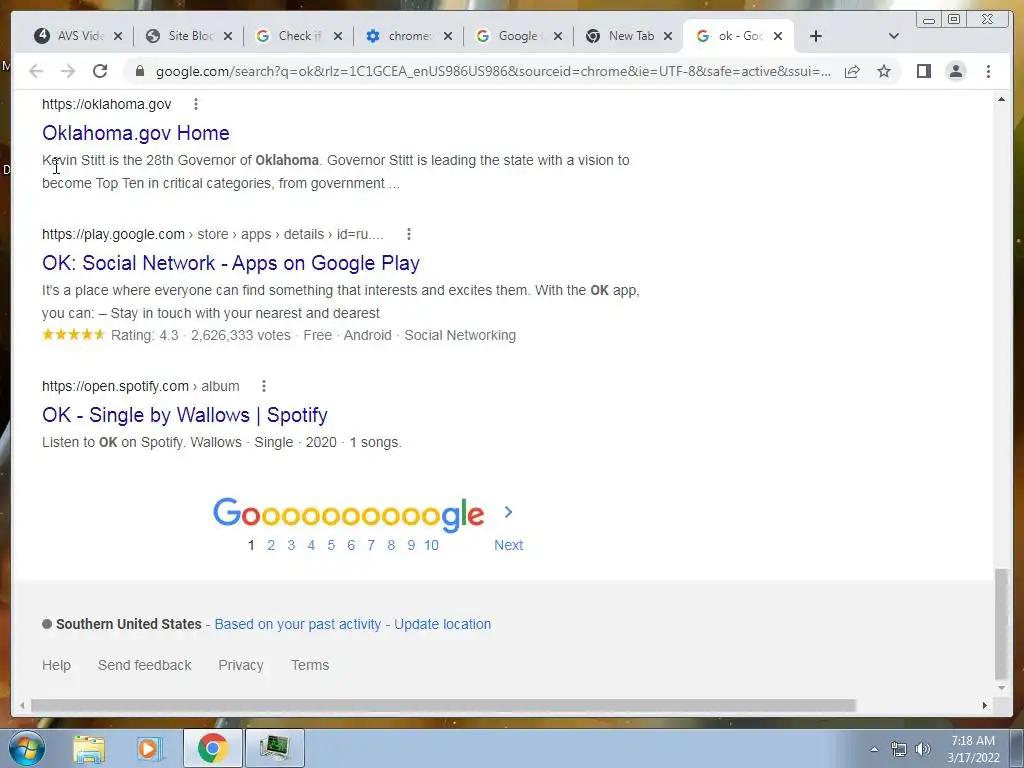Open the Windows Start menu
Image resolution: width=1024 pixels, height=768 pixels.
pos(27,748)
